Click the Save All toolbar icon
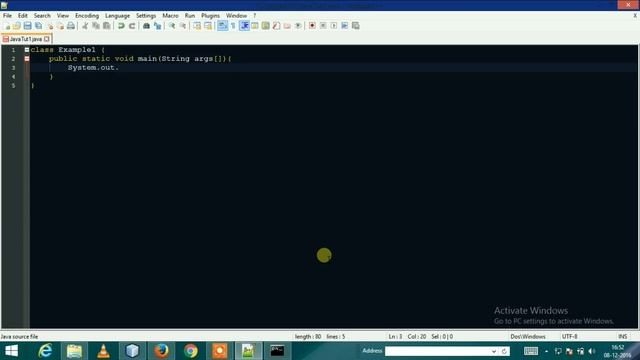The image size is (640, 360). coord(38,26)
